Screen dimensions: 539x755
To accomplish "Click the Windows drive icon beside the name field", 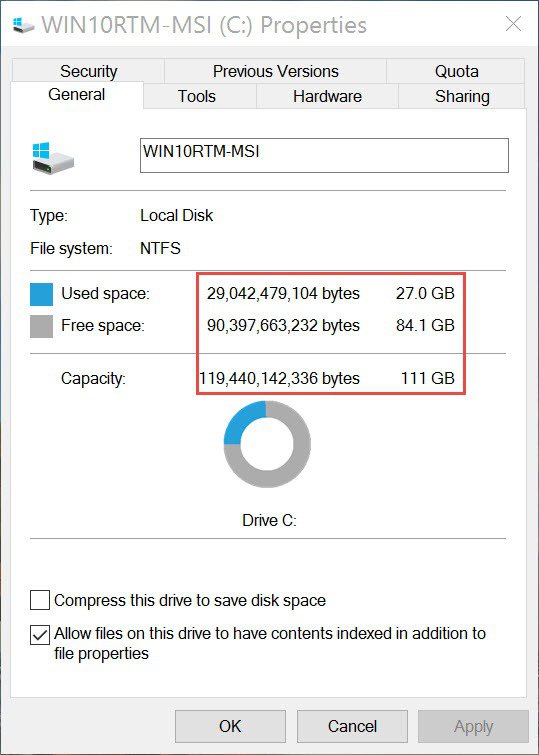I will point(53,157).
